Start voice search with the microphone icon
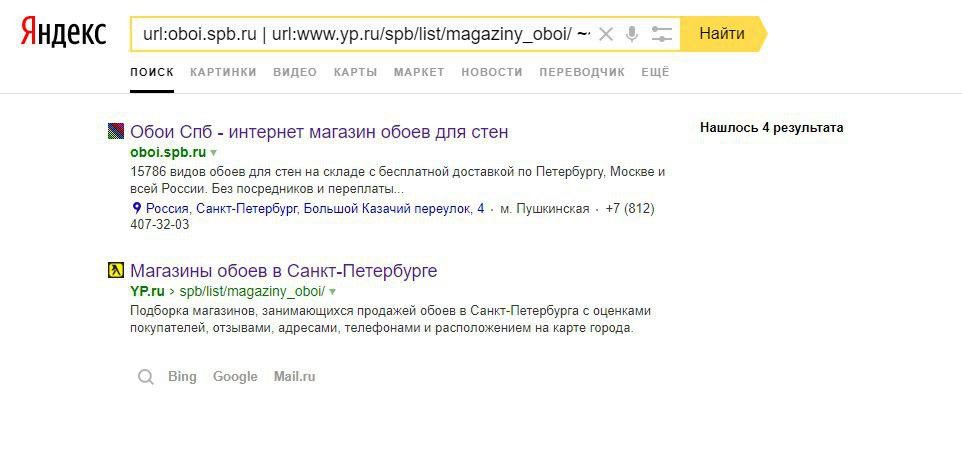This screenshot has height=462, width=962. [632, 34]
